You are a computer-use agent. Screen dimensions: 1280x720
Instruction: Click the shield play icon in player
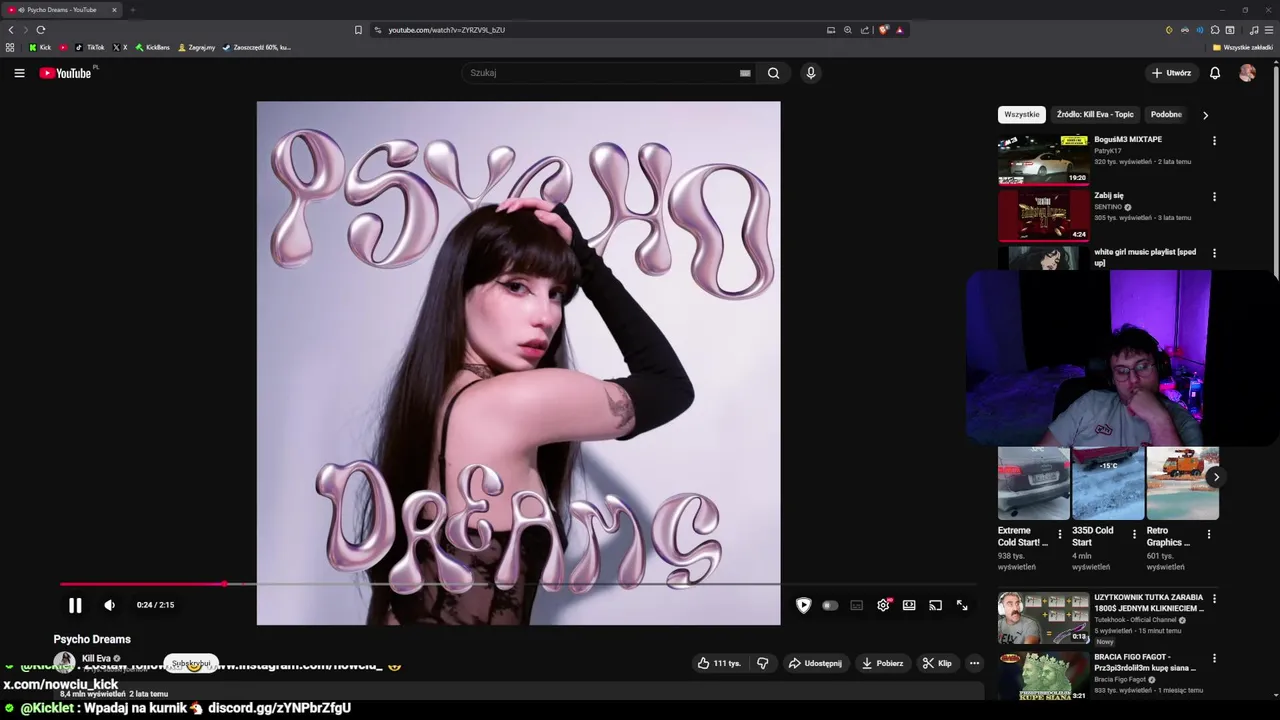[x=803, y=605]
